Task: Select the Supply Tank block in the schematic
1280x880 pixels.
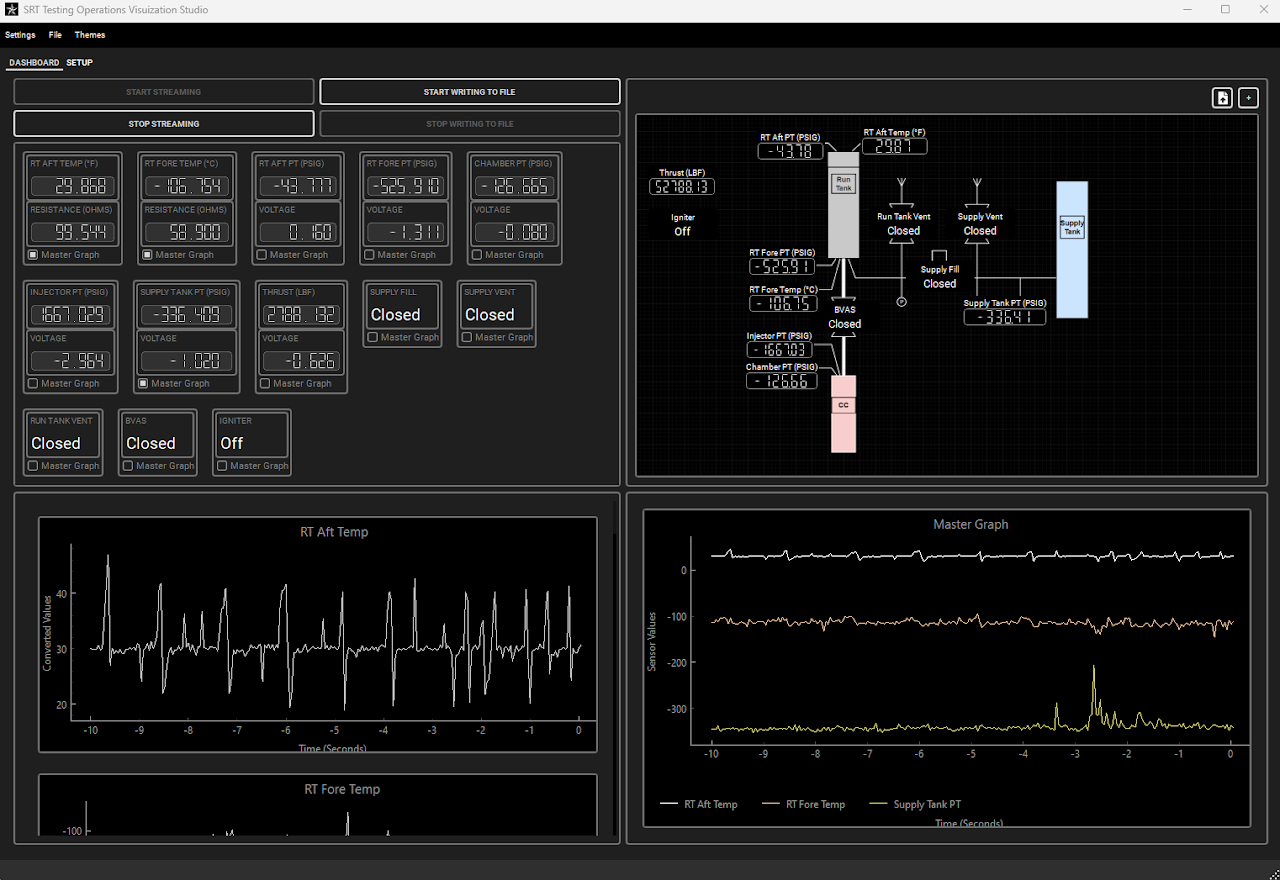Action: point(1072,250)
